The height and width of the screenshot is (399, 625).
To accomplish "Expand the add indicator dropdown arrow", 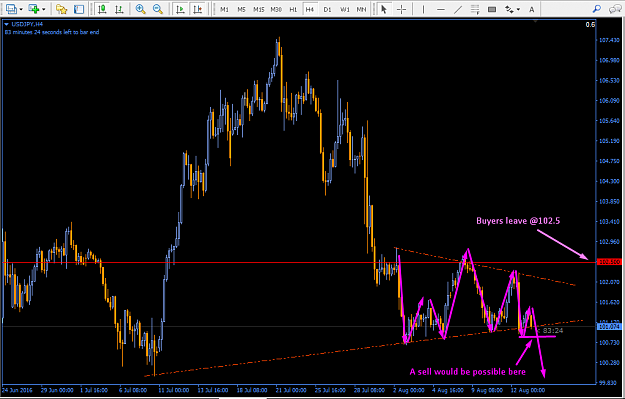I will click(43, 9).
